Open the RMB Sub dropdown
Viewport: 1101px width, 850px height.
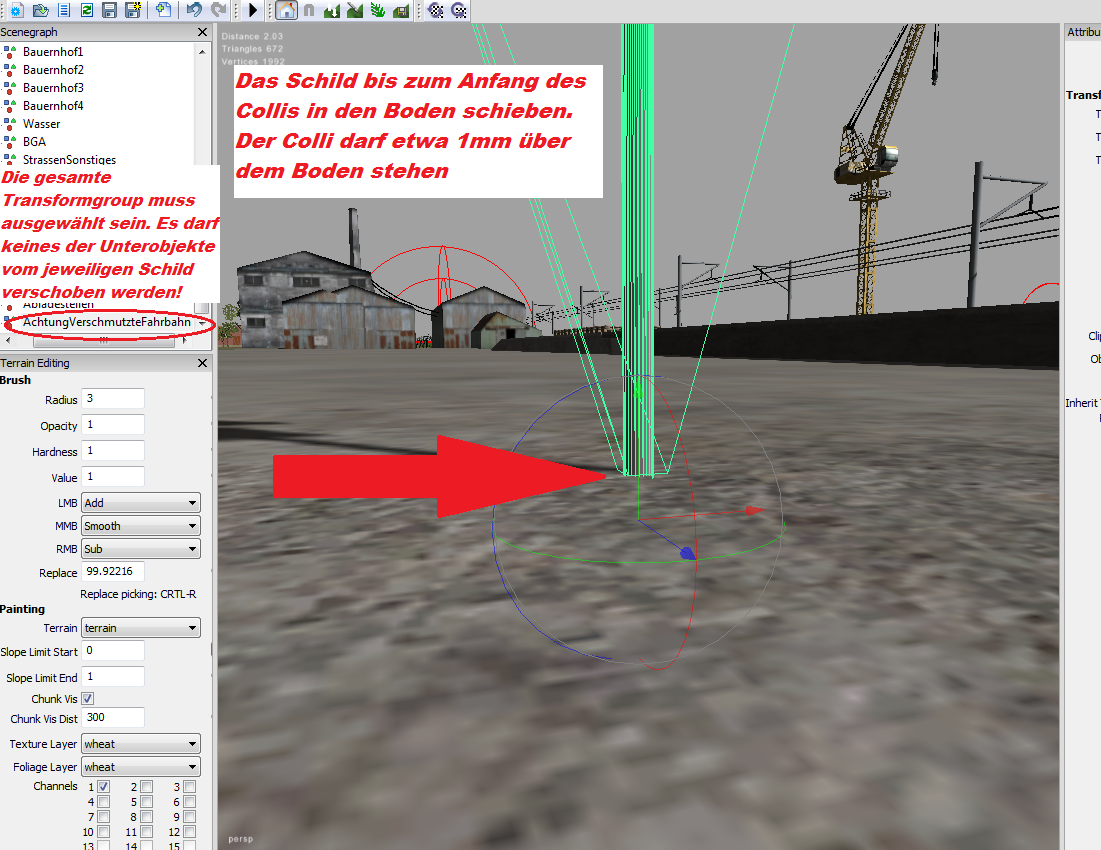tap(141, 549)
